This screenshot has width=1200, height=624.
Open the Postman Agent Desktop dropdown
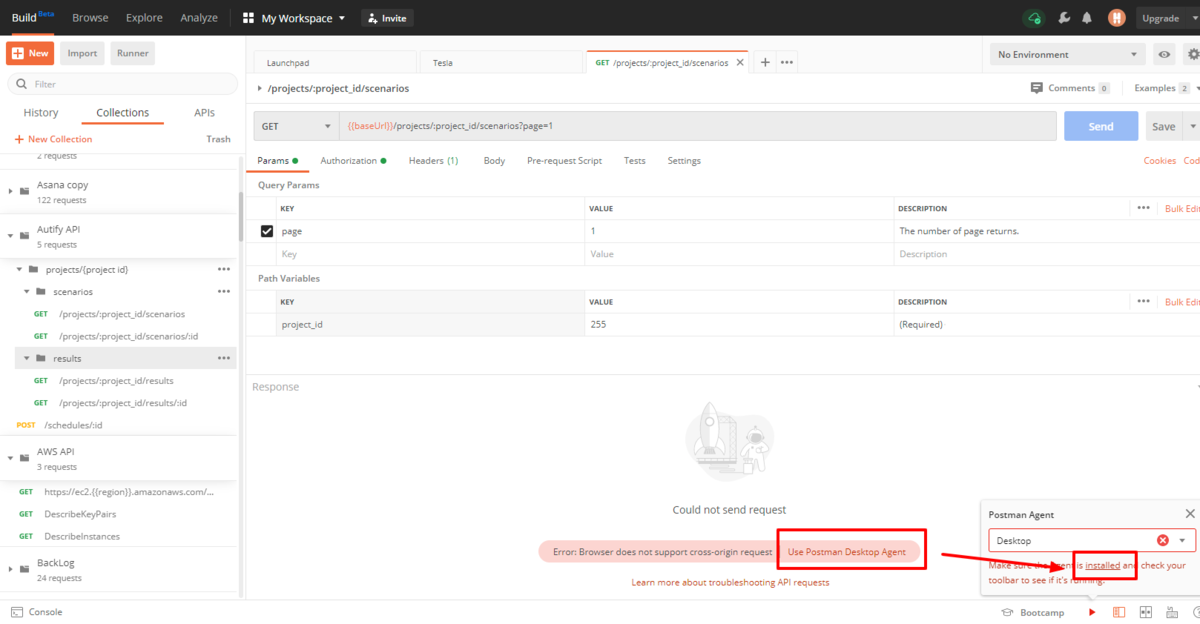[x=1092, y=540]
